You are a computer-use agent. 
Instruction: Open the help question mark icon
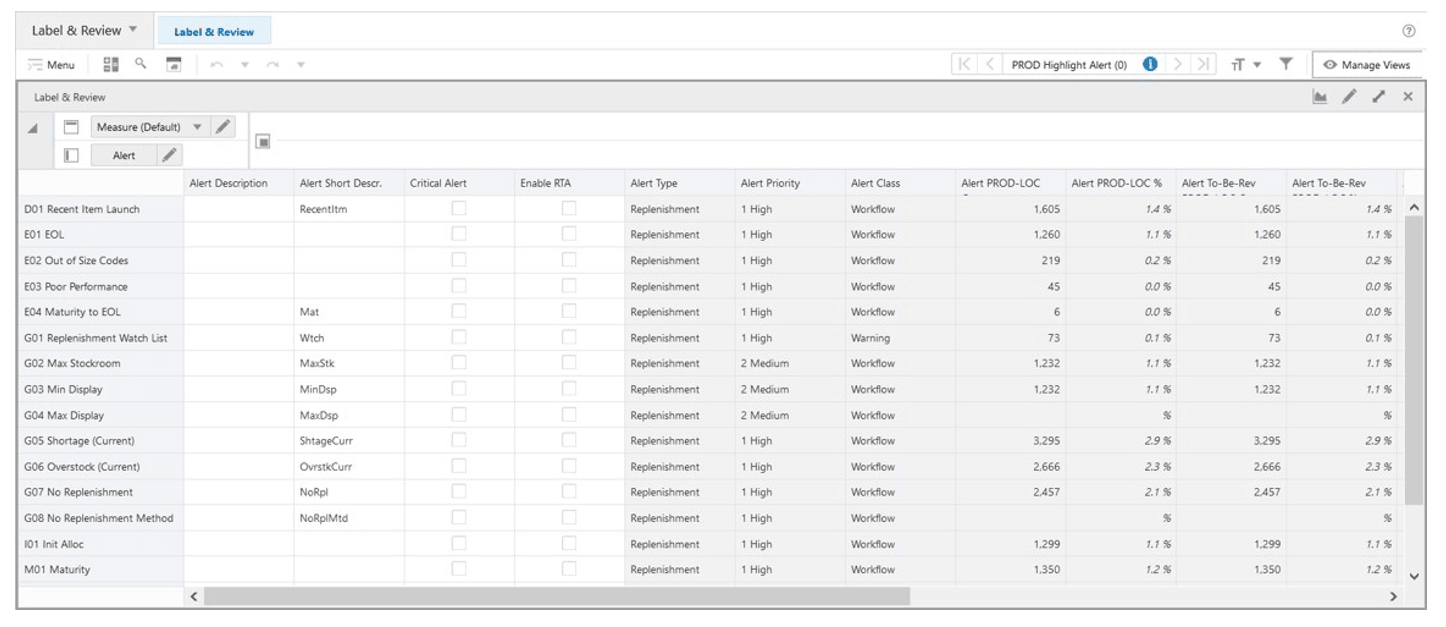pos(1409,31)
